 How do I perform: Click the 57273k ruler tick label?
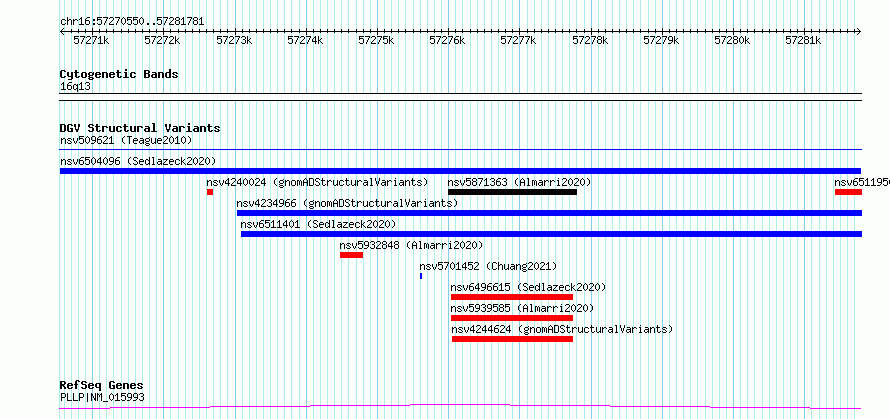[x=234, y=40]
